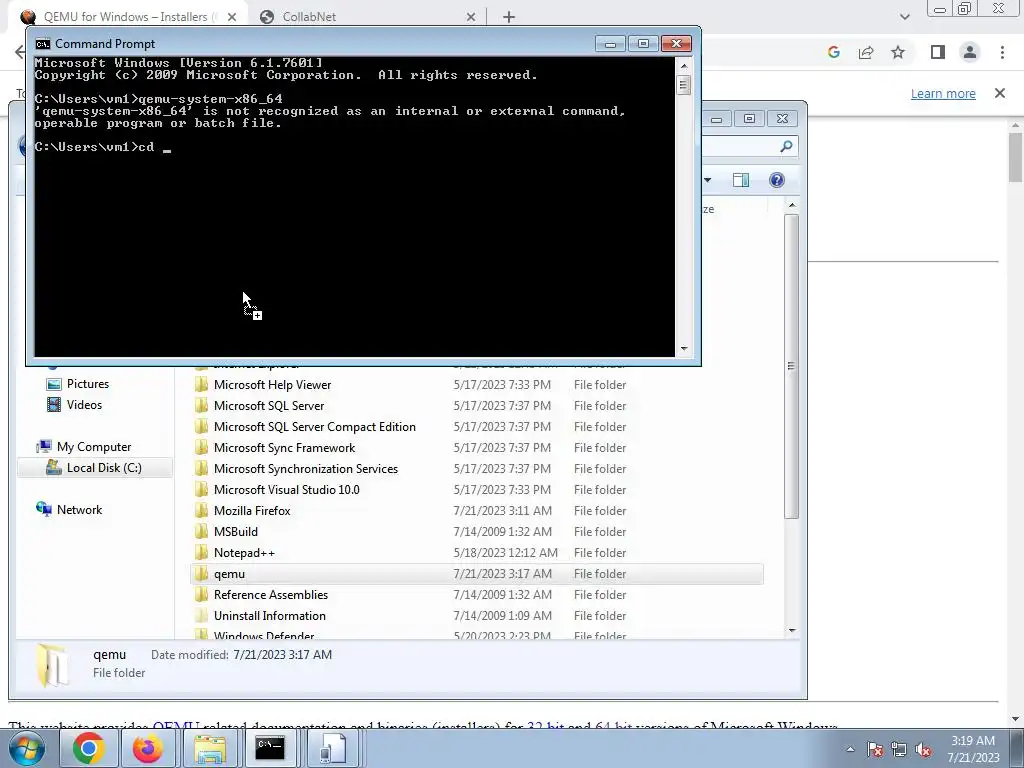Open the Explorer view options dropdown arrow
Screen dimensions: 1024x768
(x=707, y=180)
